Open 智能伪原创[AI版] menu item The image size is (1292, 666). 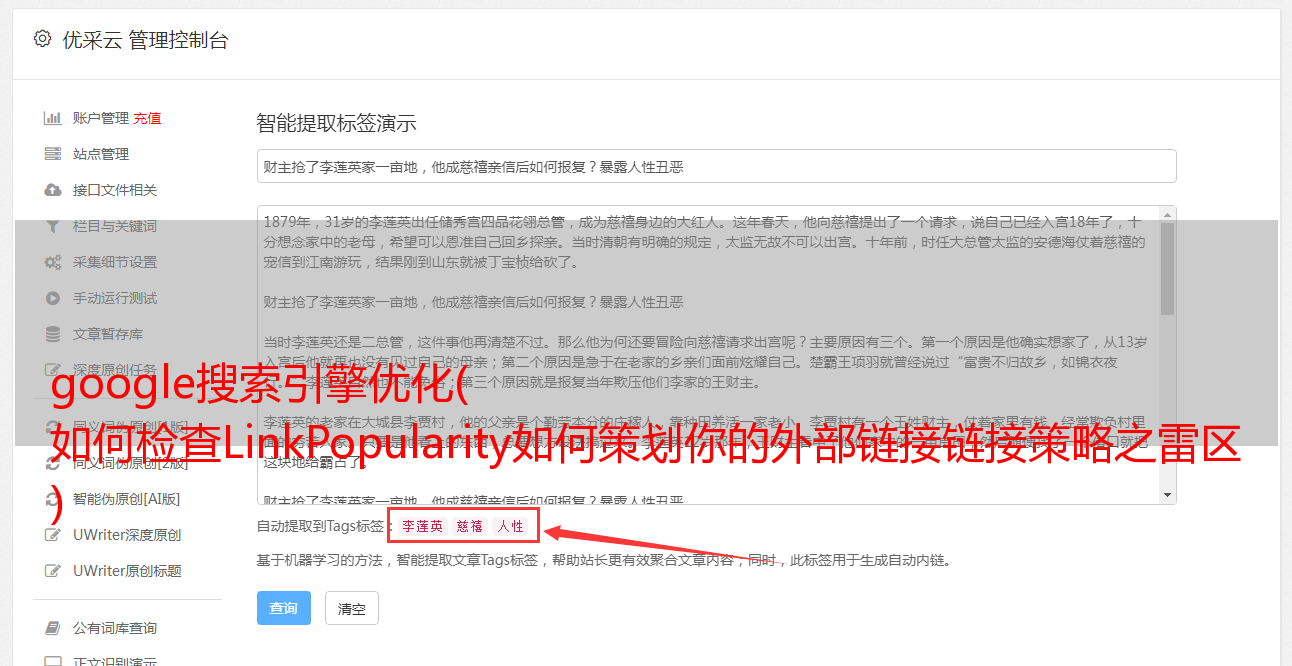(x=126, y=499)
